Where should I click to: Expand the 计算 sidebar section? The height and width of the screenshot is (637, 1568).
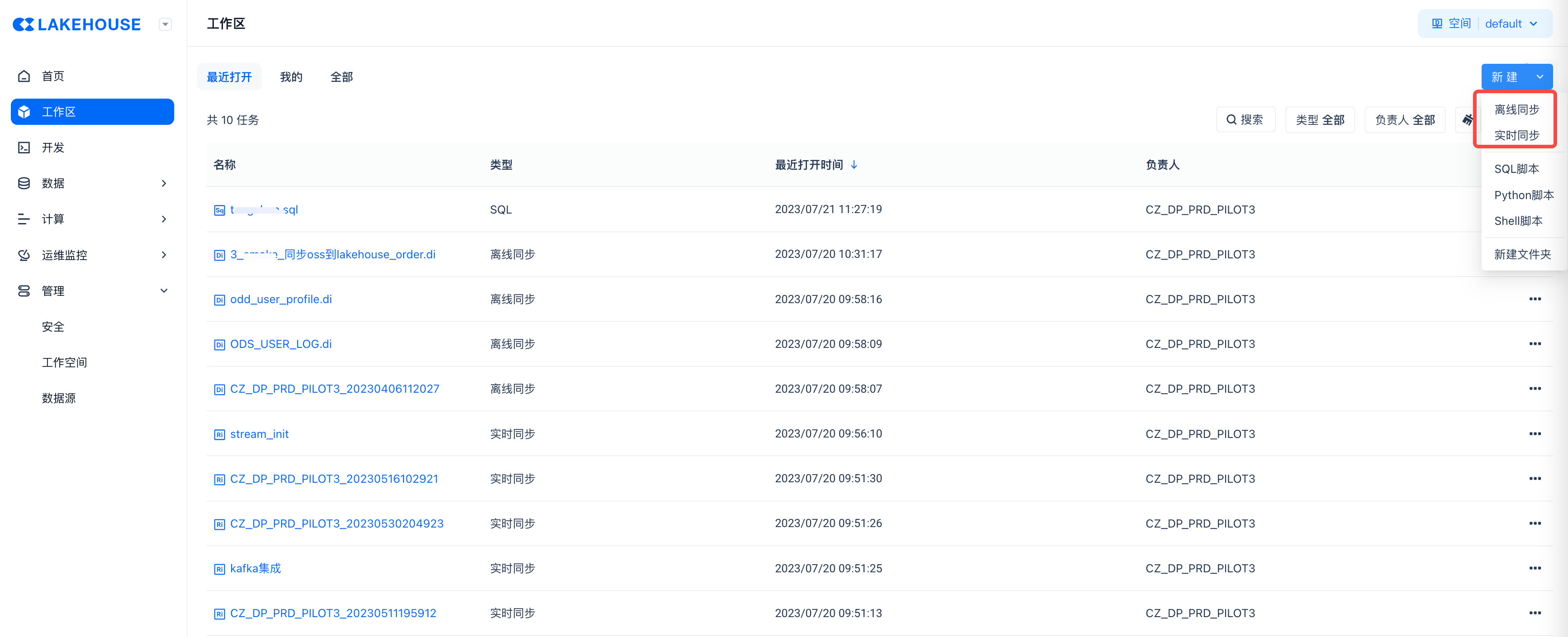[x=163, y=219]
